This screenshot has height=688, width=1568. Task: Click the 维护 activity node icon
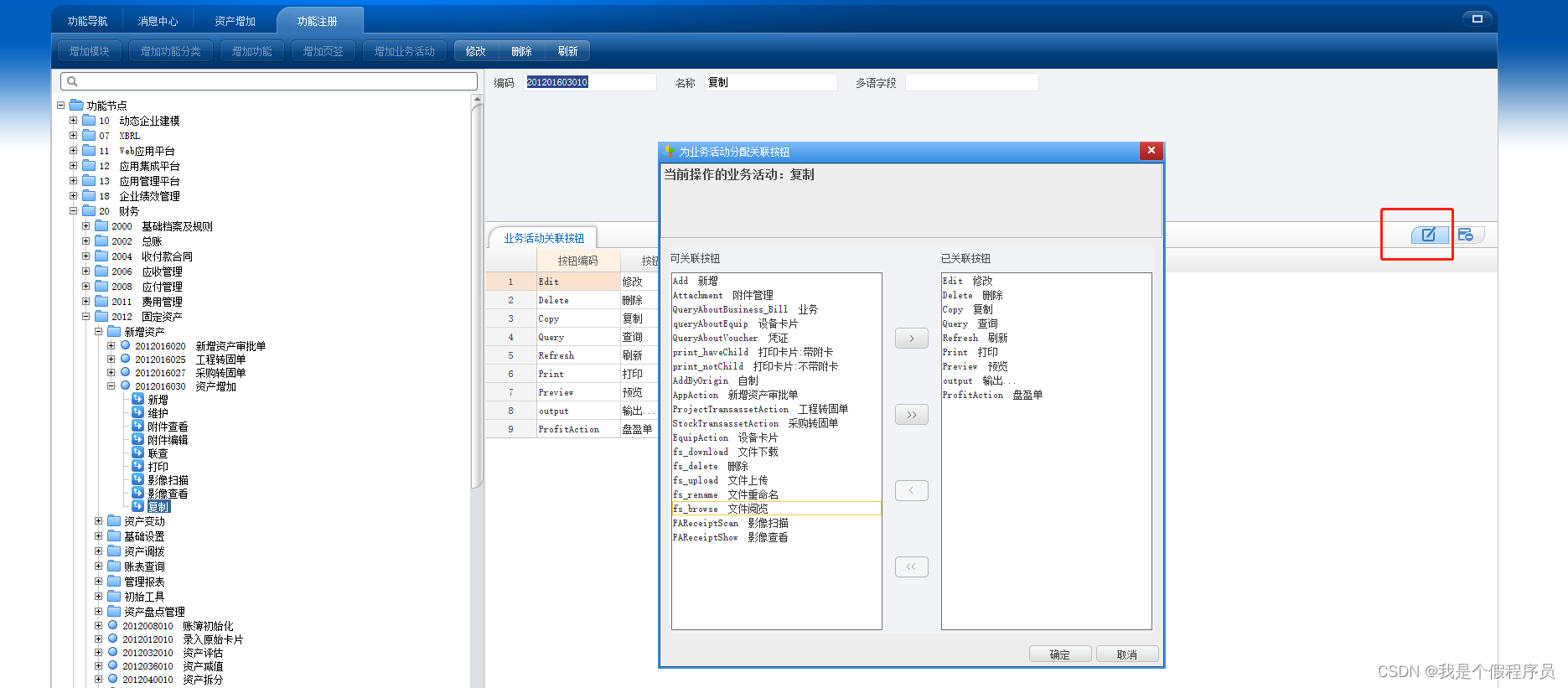tap(138, 412)
